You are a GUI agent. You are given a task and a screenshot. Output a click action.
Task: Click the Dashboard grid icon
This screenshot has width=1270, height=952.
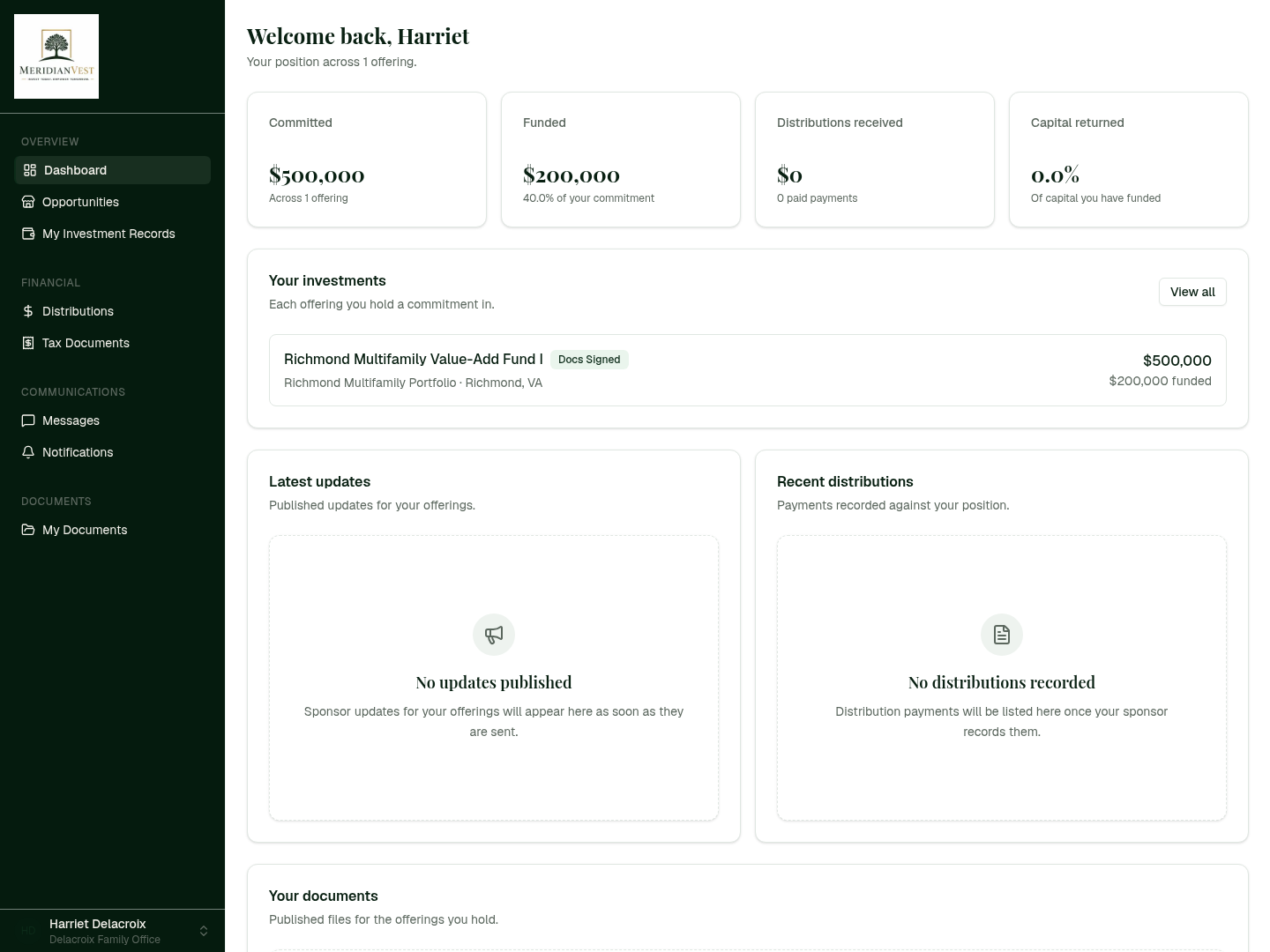30,170
